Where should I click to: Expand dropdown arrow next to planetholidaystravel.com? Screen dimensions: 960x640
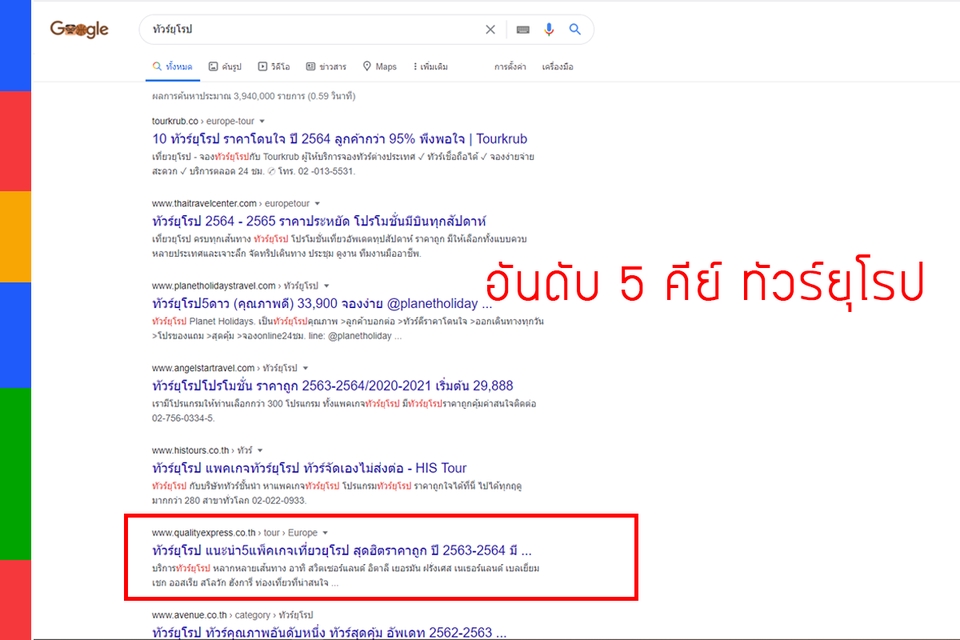(326, 286)
